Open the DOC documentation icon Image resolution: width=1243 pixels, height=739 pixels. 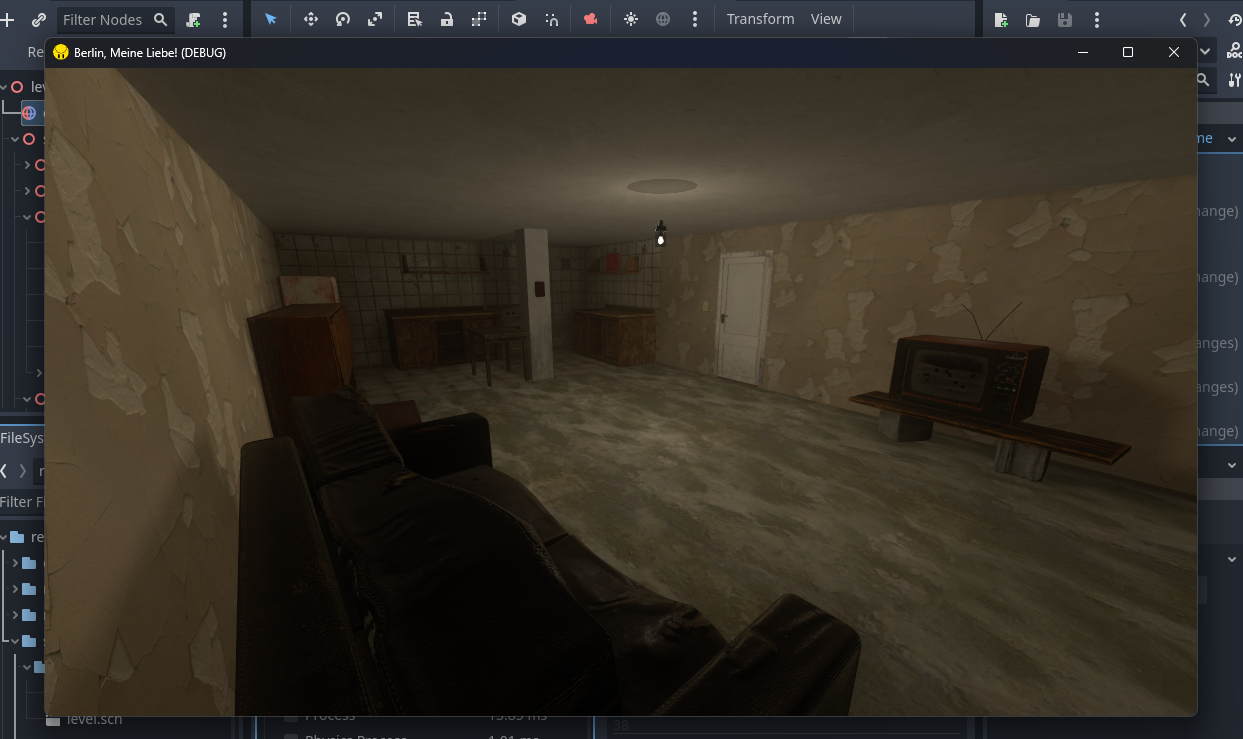pos(1234,52)
